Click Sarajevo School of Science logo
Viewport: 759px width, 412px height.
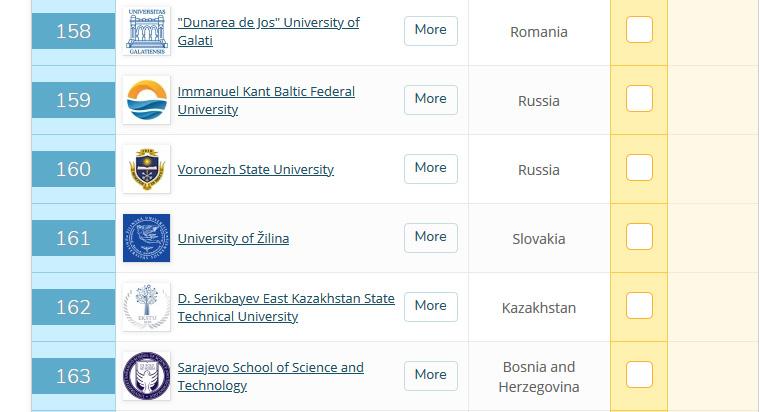pos(146,376)
